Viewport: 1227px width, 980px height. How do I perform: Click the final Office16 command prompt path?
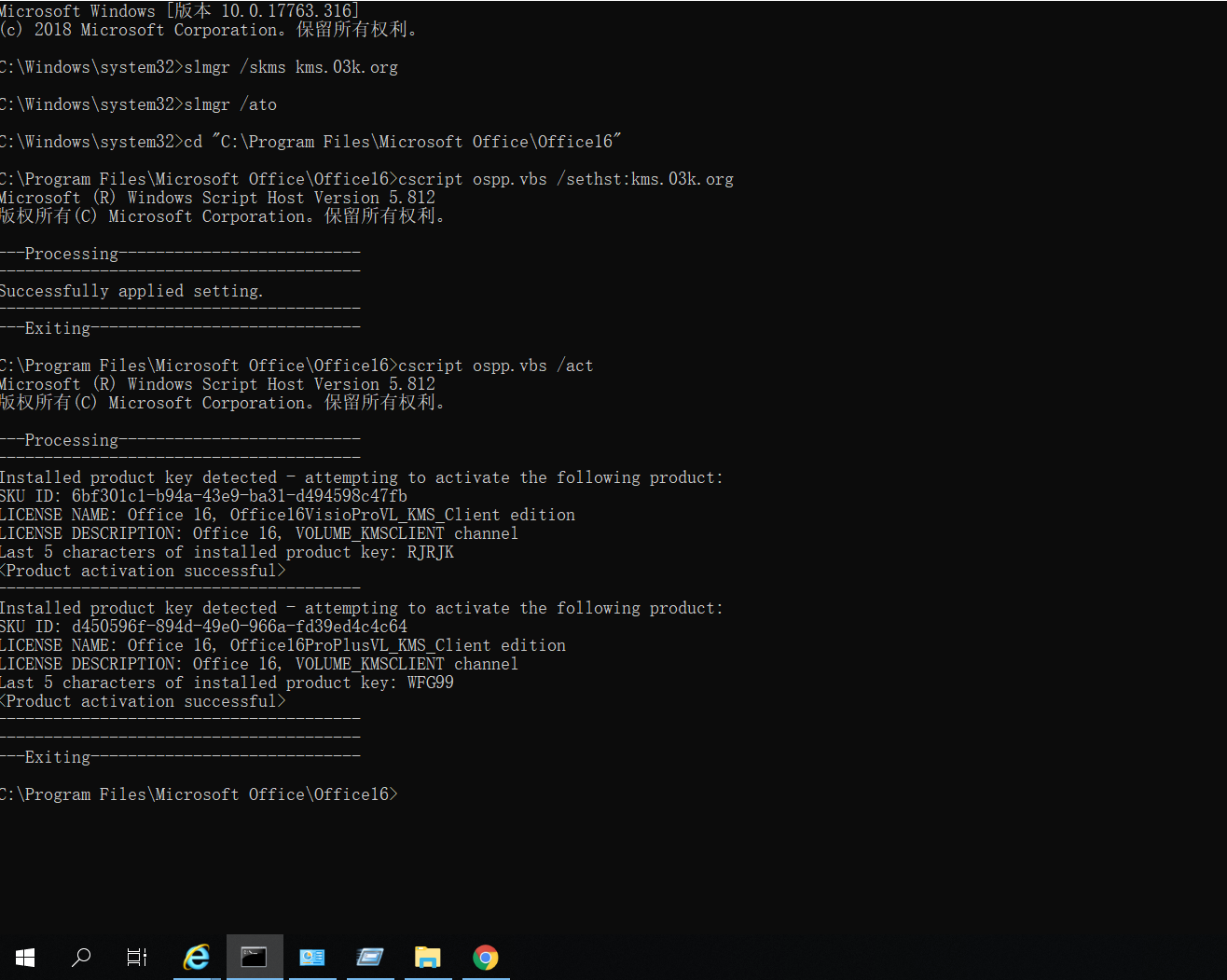199,794
